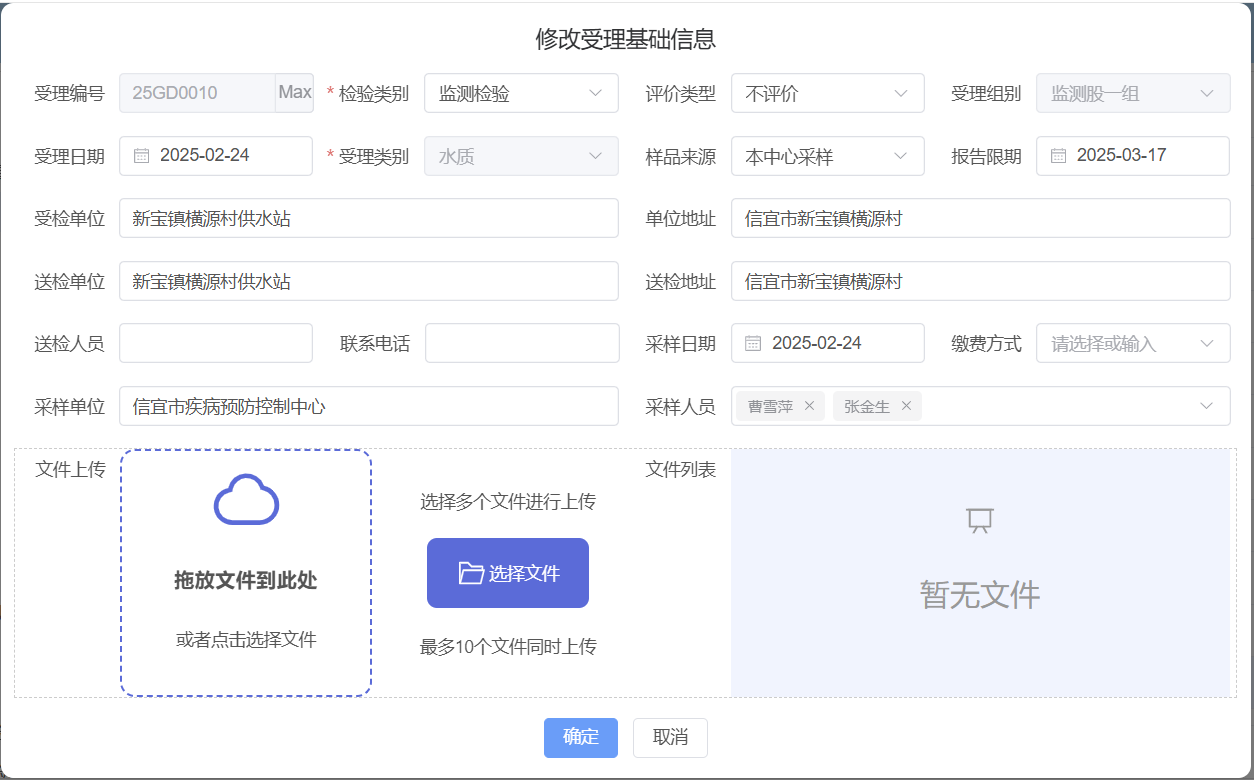The image size is (1254, 780).
Task: Click the 拖放文件到此处 drop zone text
Action: click(246, 581)
